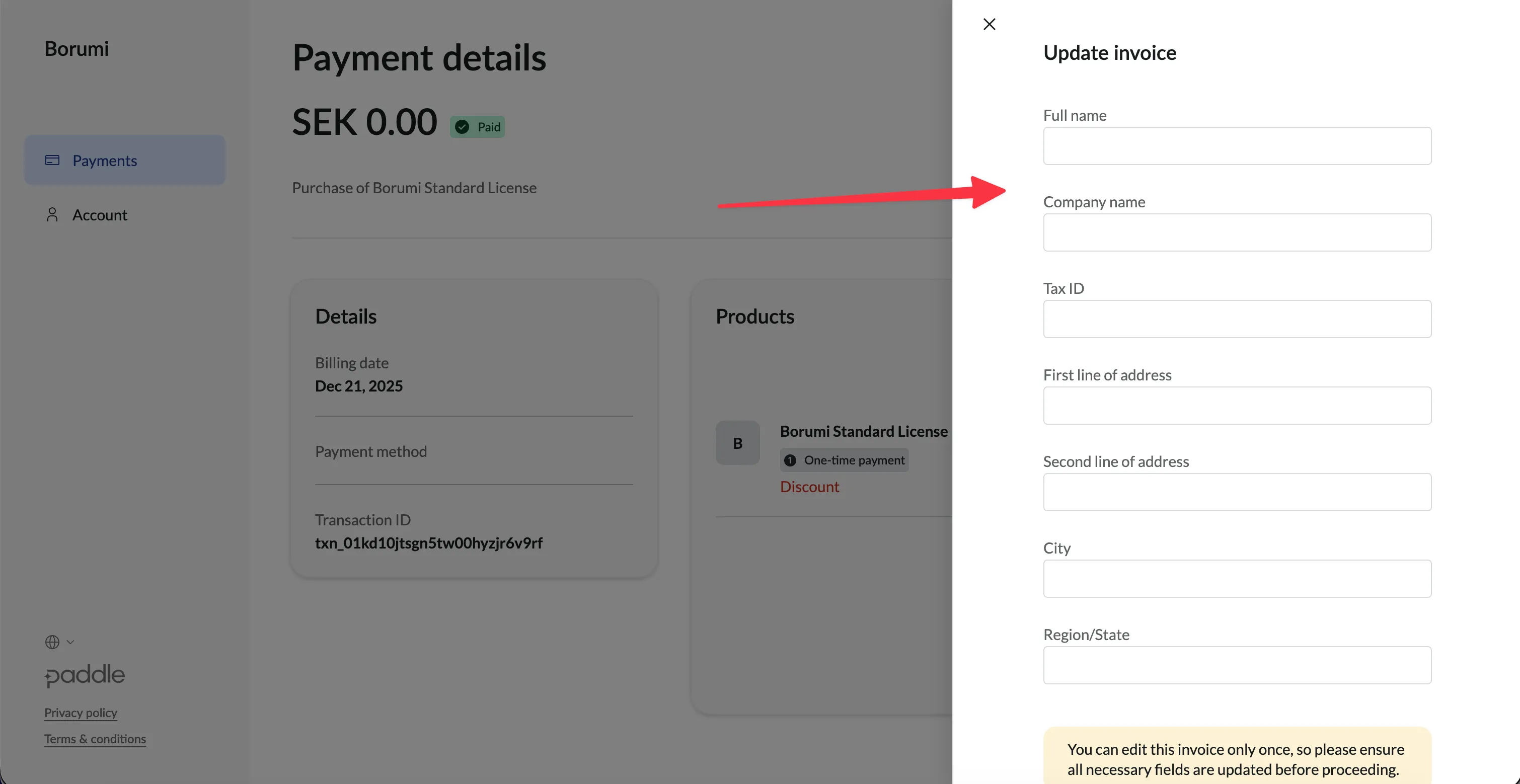
Task: Click the Update invoice heading
Action: 1110,52
